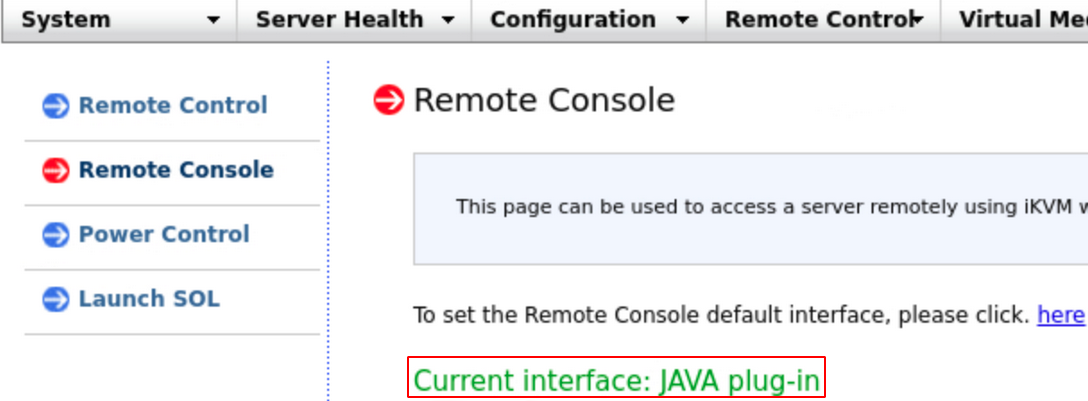Image resolution: width=1088 pixels, height=401 pixels.
Task: Click the Remote Control menu's dropdown arrow
Action: pyautogui.click(x=916, y=20)
